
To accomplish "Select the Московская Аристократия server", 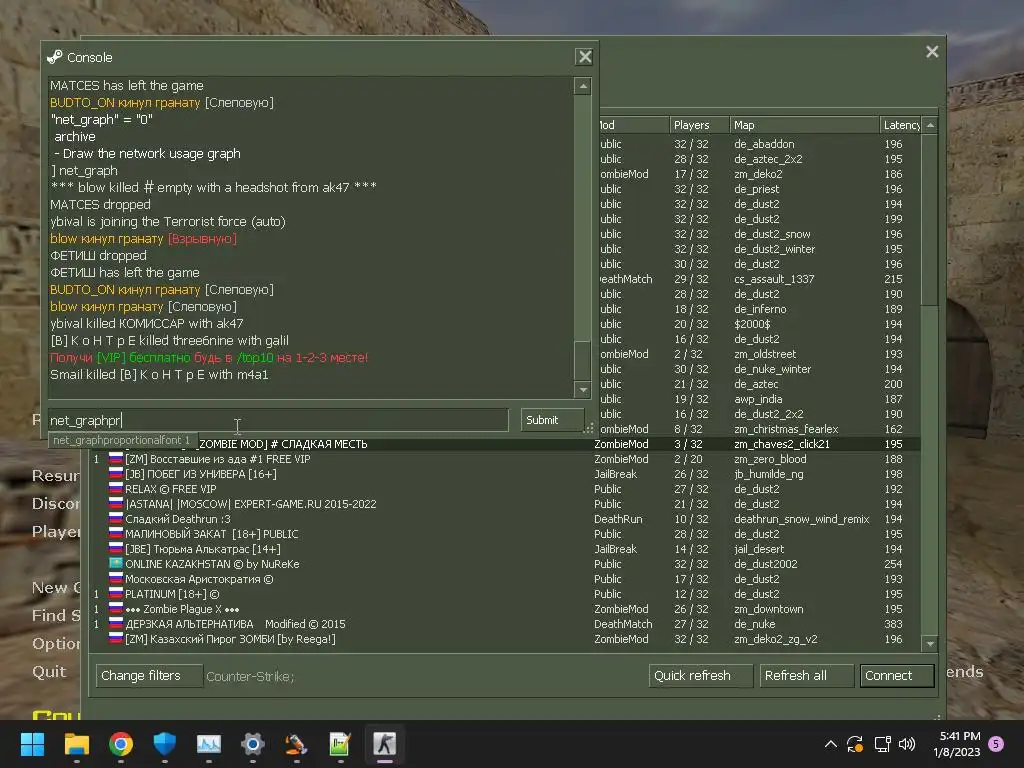I will (x=506, y=579).
